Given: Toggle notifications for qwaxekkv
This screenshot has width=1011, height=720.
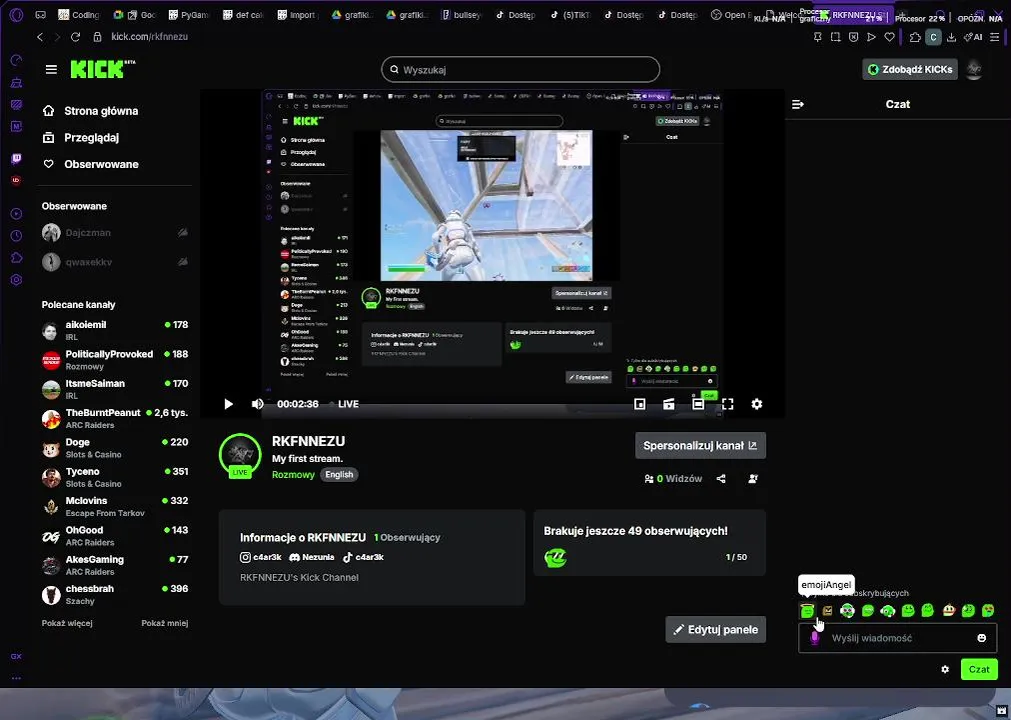Looking at the screenshot, I should pyautogui.click(x=182, y=262).
